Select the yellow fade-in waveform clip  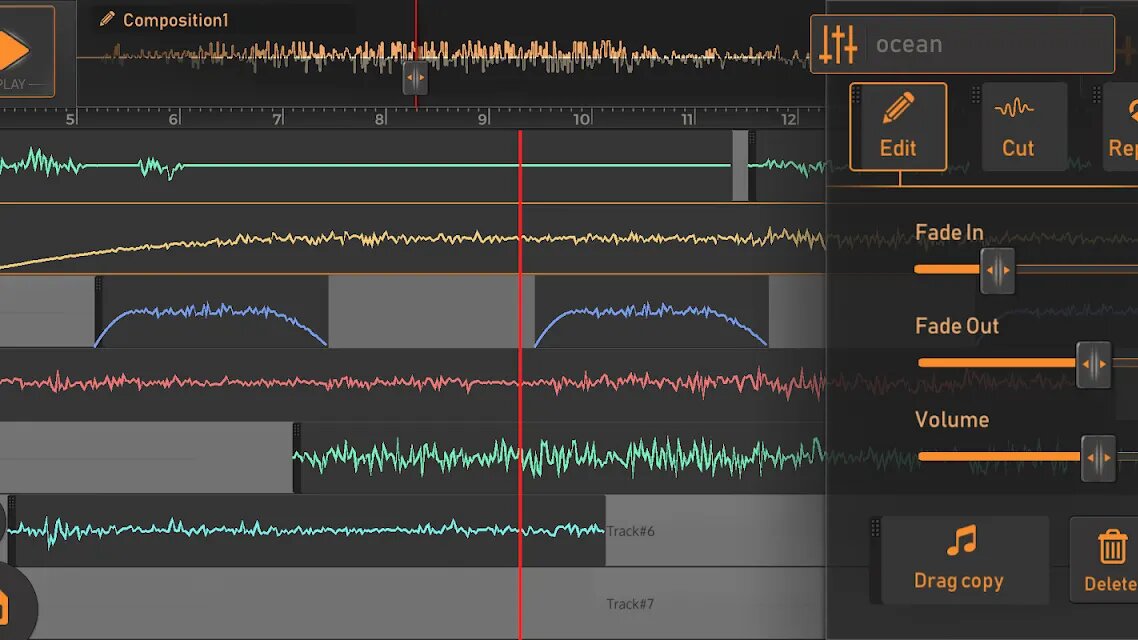tap(412, 239)
